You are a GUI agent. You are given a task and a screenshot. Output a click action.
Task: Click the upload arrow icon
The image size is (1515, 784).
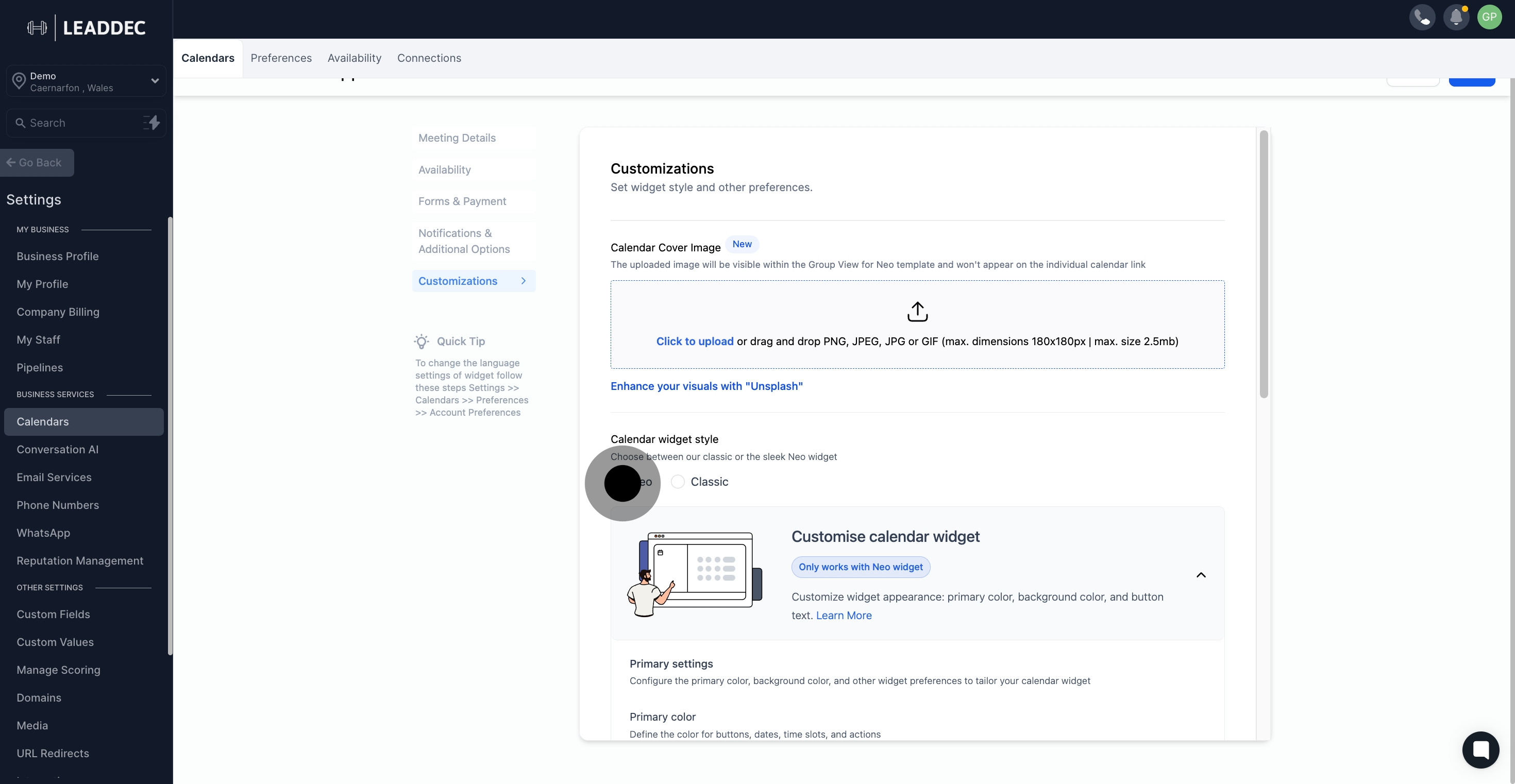tap(917, 312)
